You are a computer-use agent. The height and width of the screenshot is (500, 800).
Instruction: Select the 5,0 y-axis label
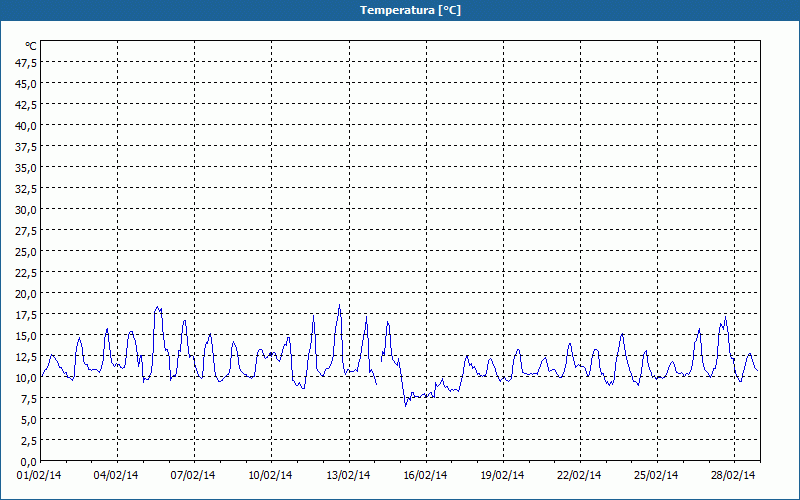pos(29,420)
